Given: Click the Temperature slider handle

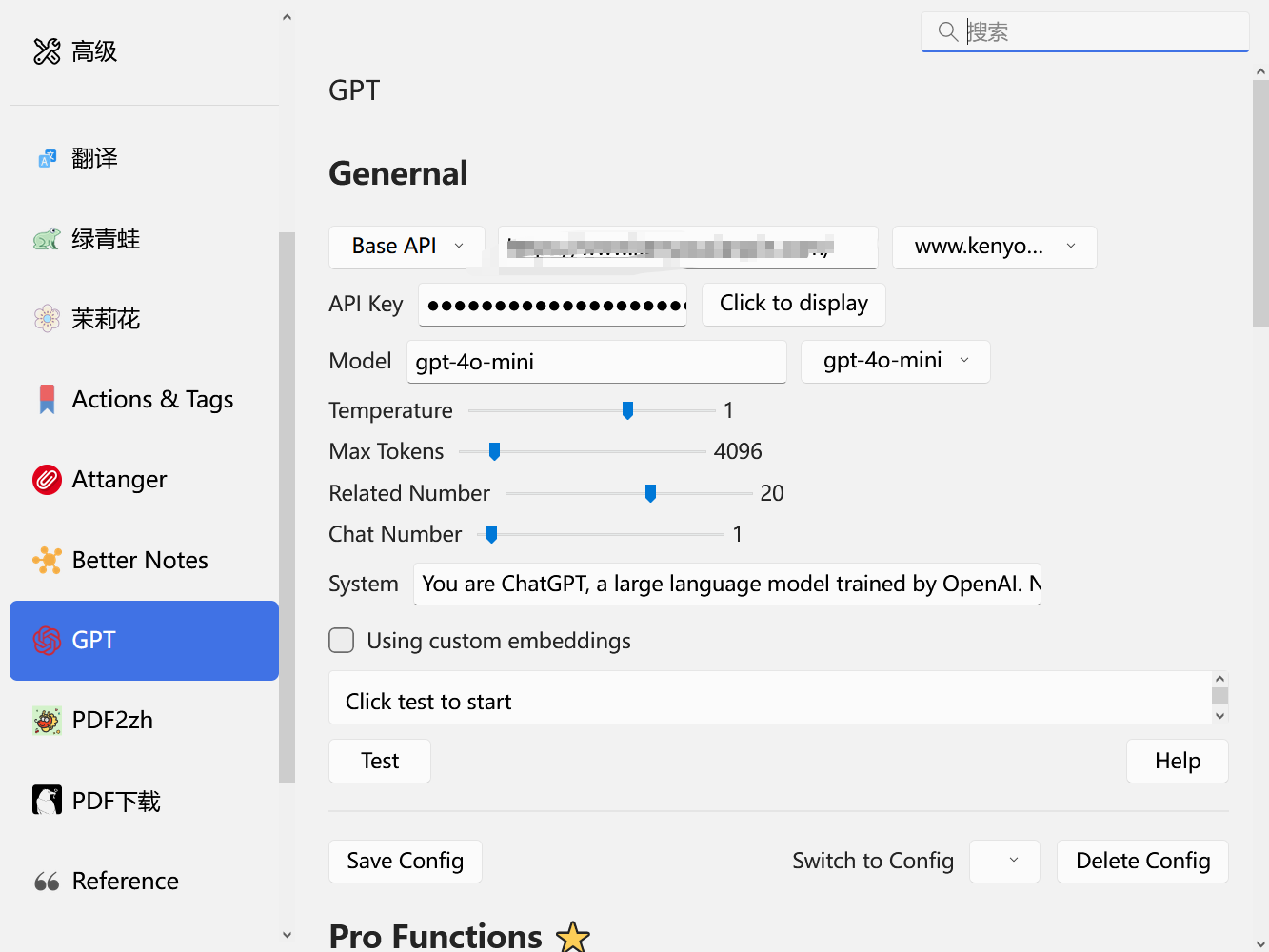Looking at the screenshot, I should pos(627,410).
